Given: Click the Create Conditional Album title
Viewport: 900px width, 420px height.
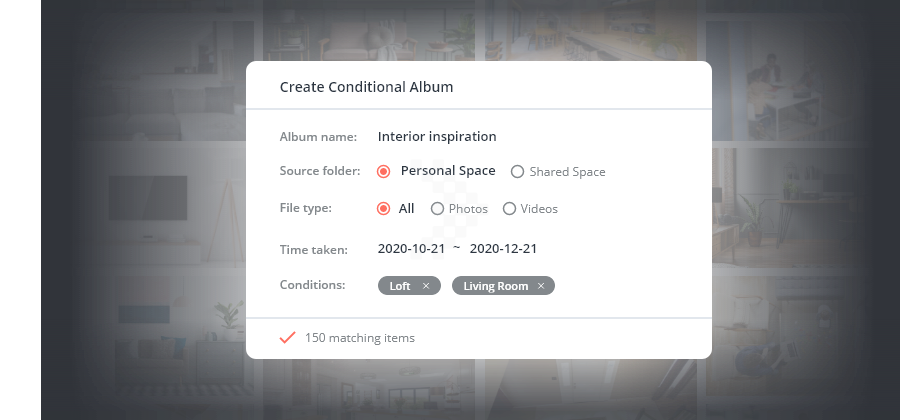Looking at the screenshot, I should [366, 87].
